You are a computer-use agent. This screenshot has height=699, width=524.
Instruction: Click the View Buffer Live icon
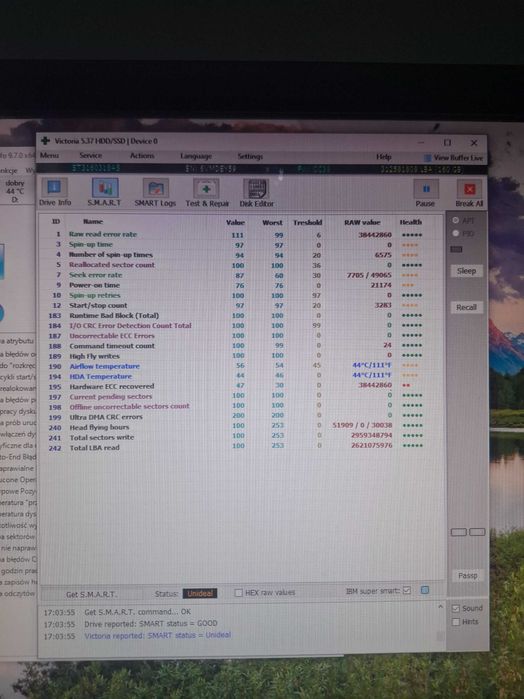[x=427, y=158]
